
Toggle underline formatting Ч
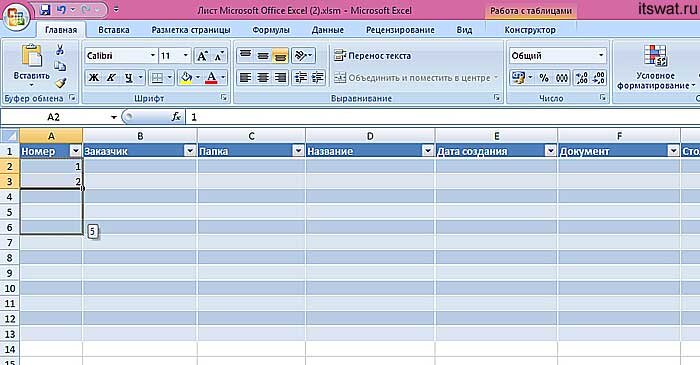coord(129,78)
